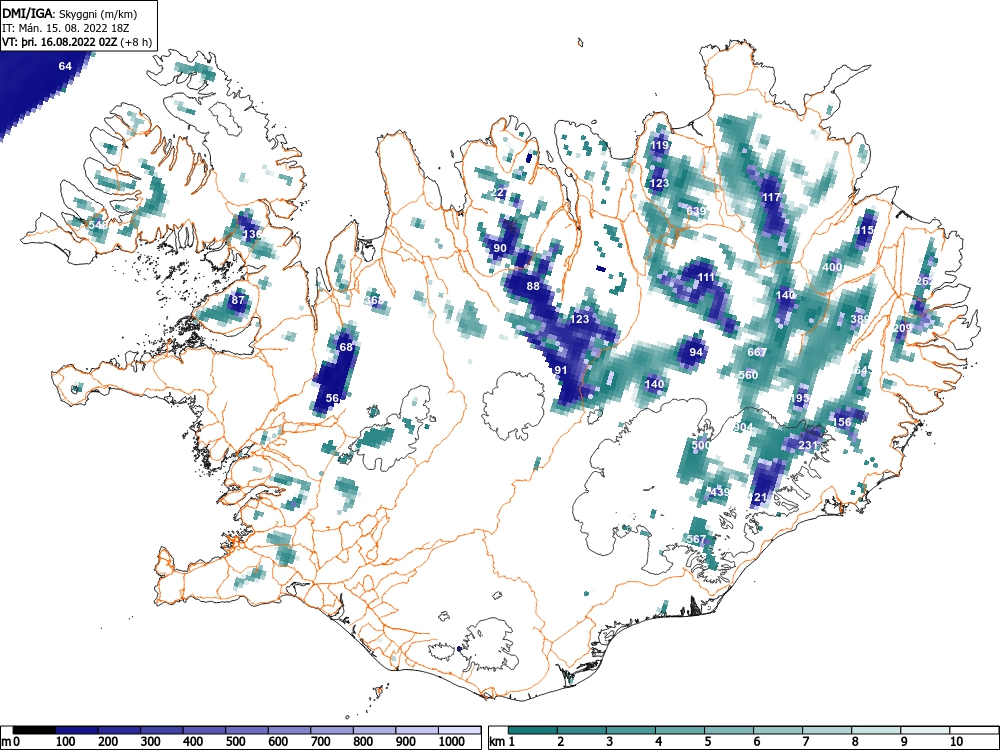The image size is (1000, 750).
Task: Click the '400' map value in the east
Action: click(833, 267)
